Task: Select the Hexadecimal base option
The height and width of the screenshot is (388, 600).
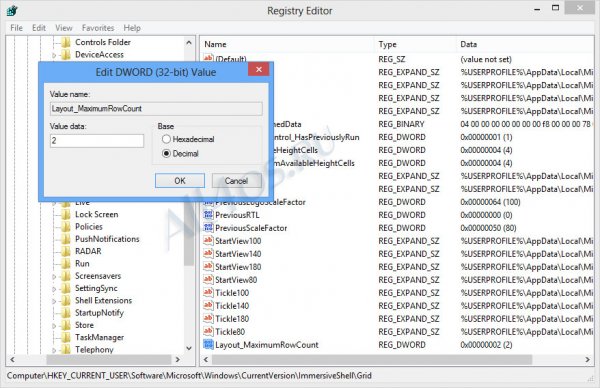Action: click(166, 139)
